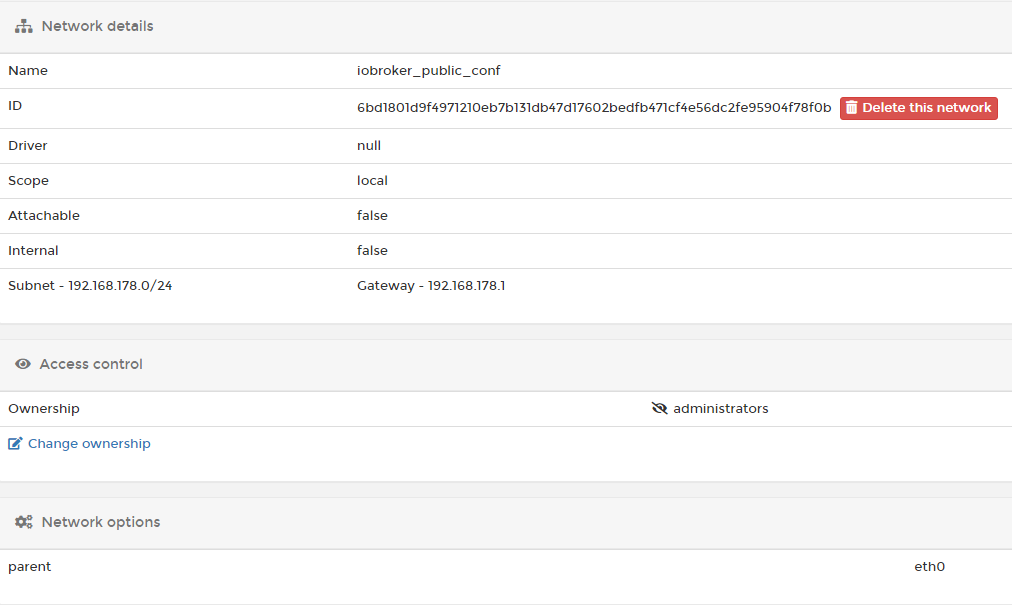Click the Scope value local
Image resolution: width=1012 pixels, height=605 pixels.
372,181
